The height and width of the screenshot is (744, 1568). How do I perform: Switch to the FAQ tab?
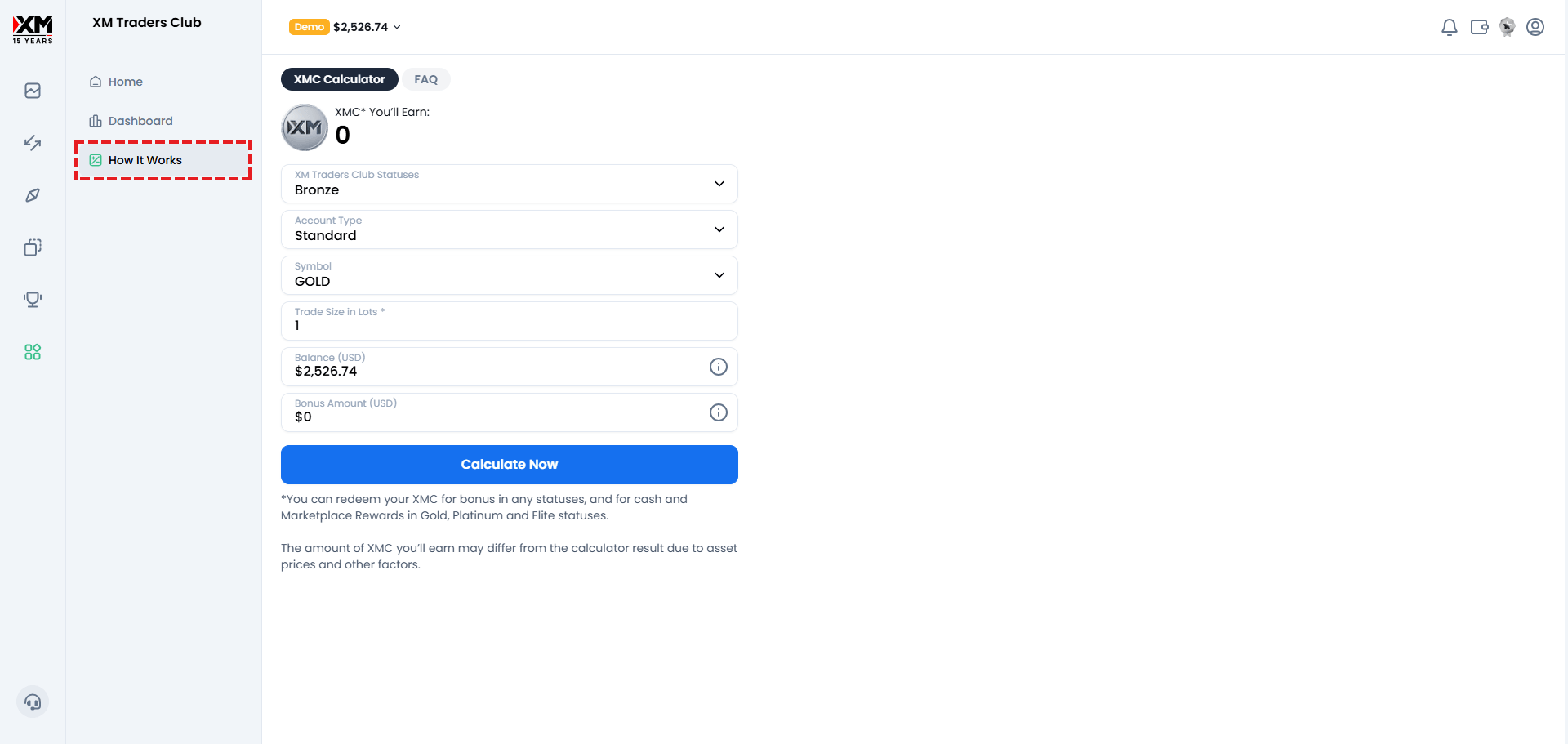(425, 79)
